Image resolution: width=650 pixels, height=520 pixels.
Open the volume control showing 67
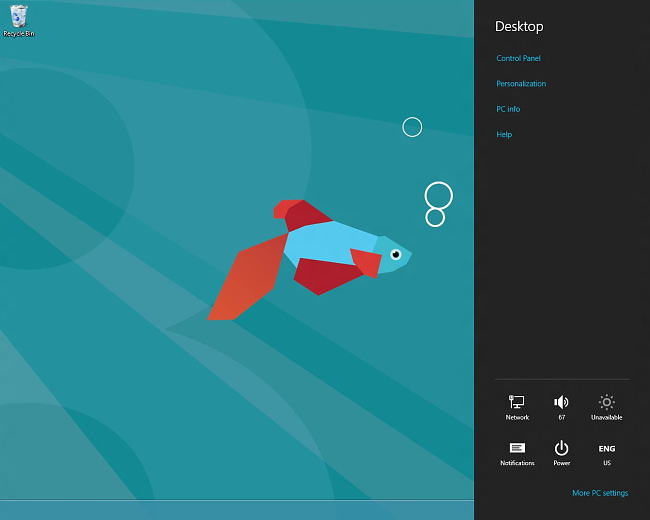point(561,407)
